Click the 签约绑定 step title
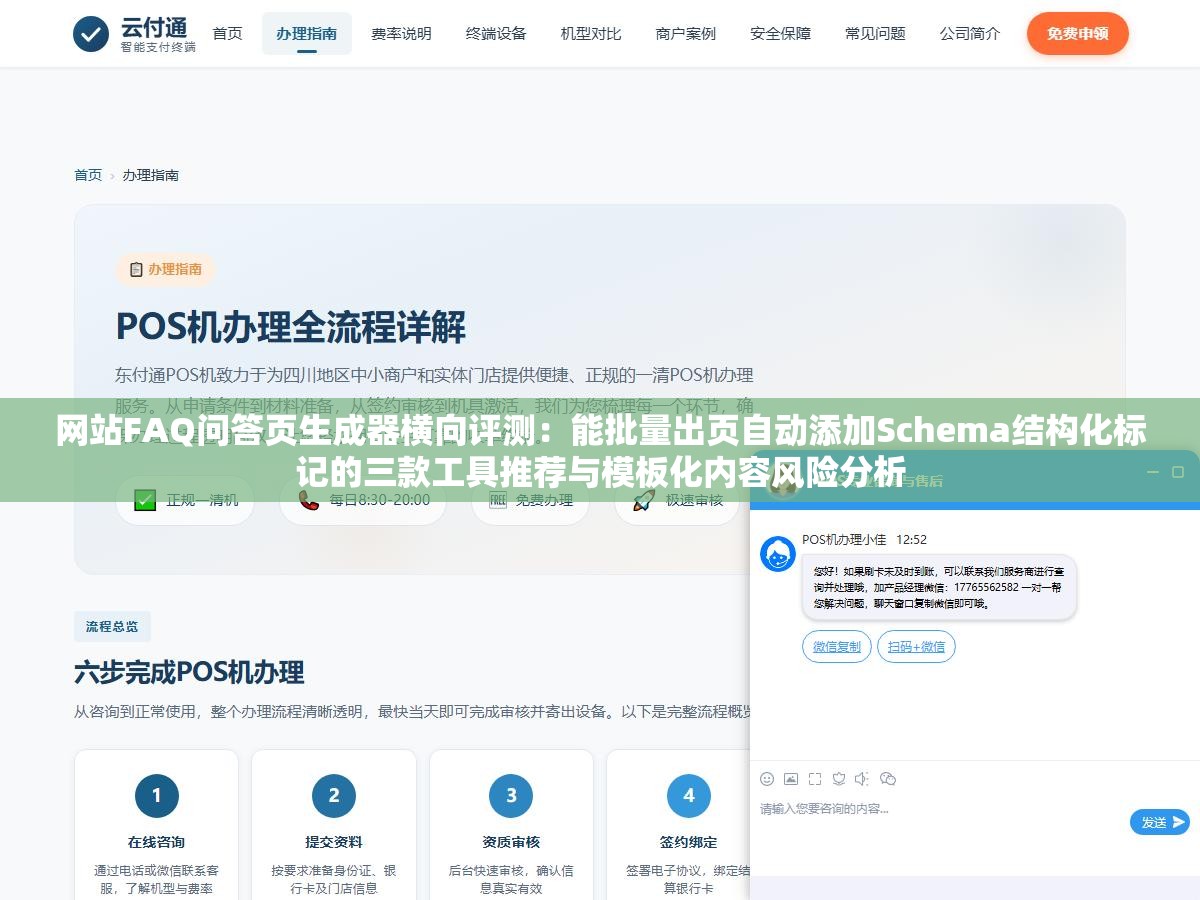The width and height of the screenshot is (1200, 900). (x=689, y=842)
